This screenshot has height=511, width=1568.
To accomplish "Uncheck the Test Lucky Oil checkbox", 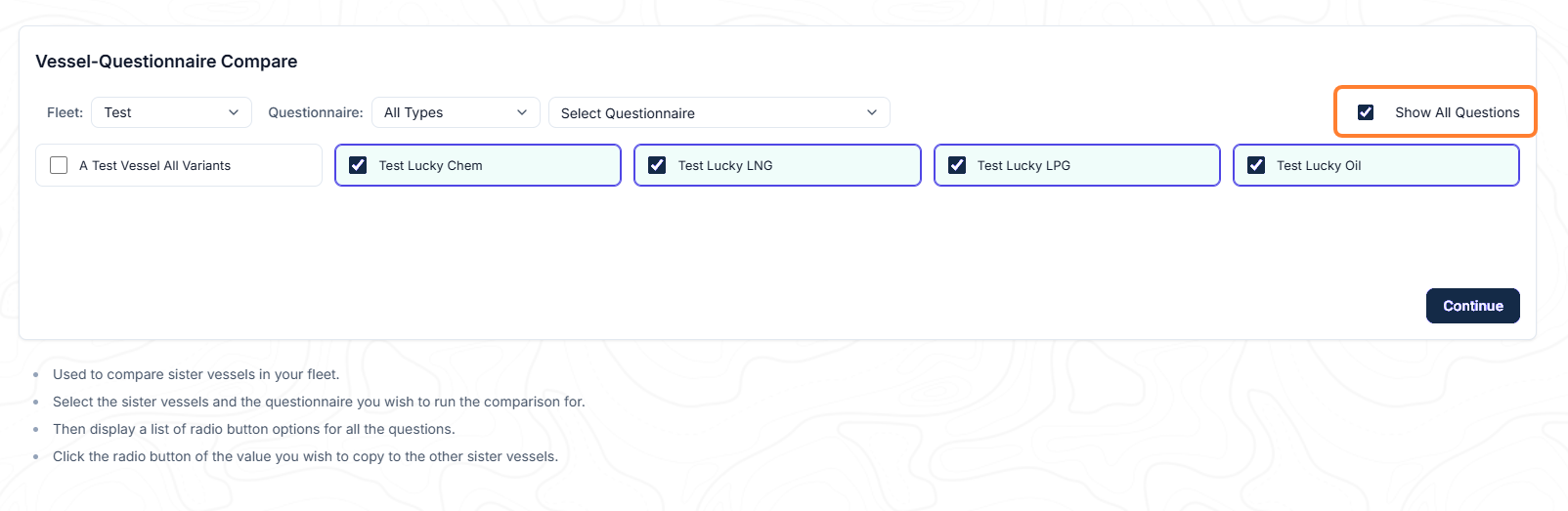I will point(1256,165).
